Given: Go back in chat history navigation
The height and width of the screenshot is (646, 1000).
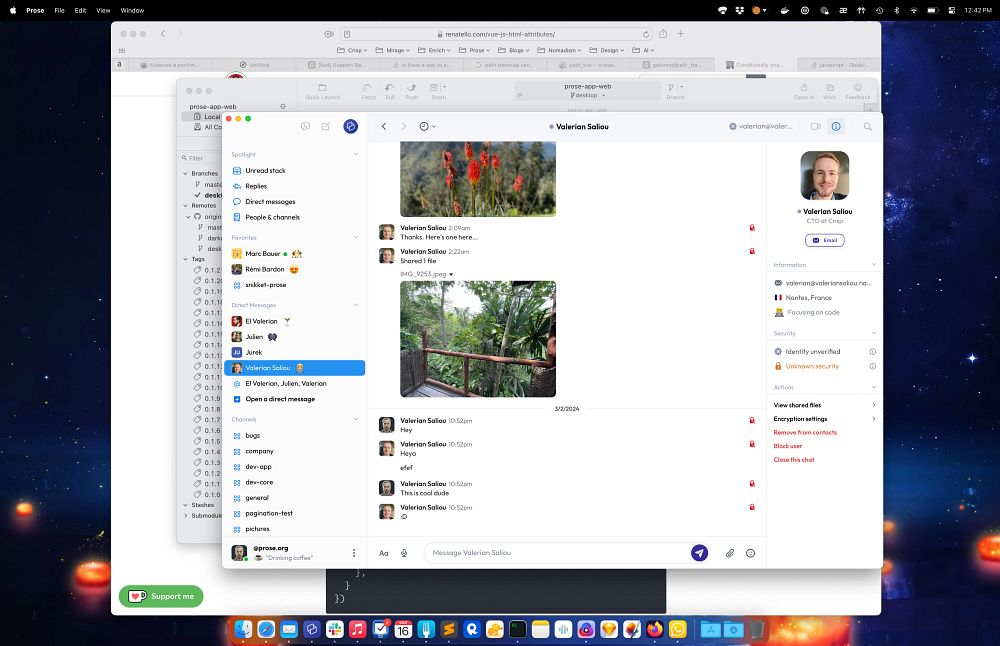Looking at the screenshot, I should click(384, 126).
